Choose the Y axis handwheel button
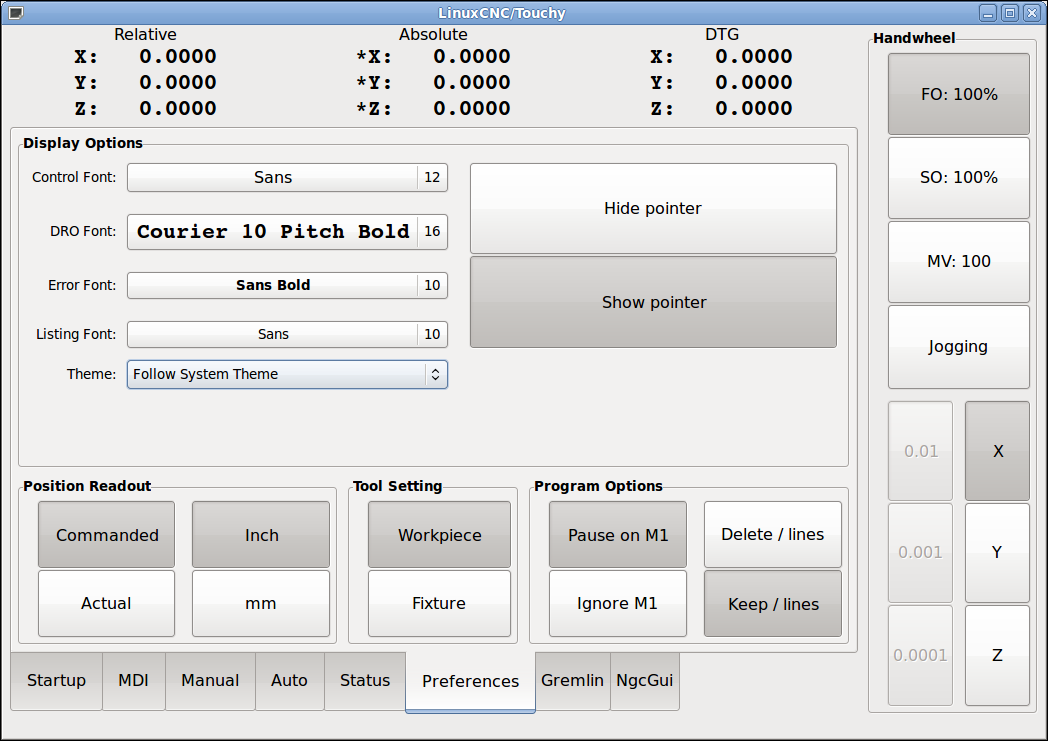The width and height of the screenshot is (1048, 741). pyautogui.click(x=997, y=553)
